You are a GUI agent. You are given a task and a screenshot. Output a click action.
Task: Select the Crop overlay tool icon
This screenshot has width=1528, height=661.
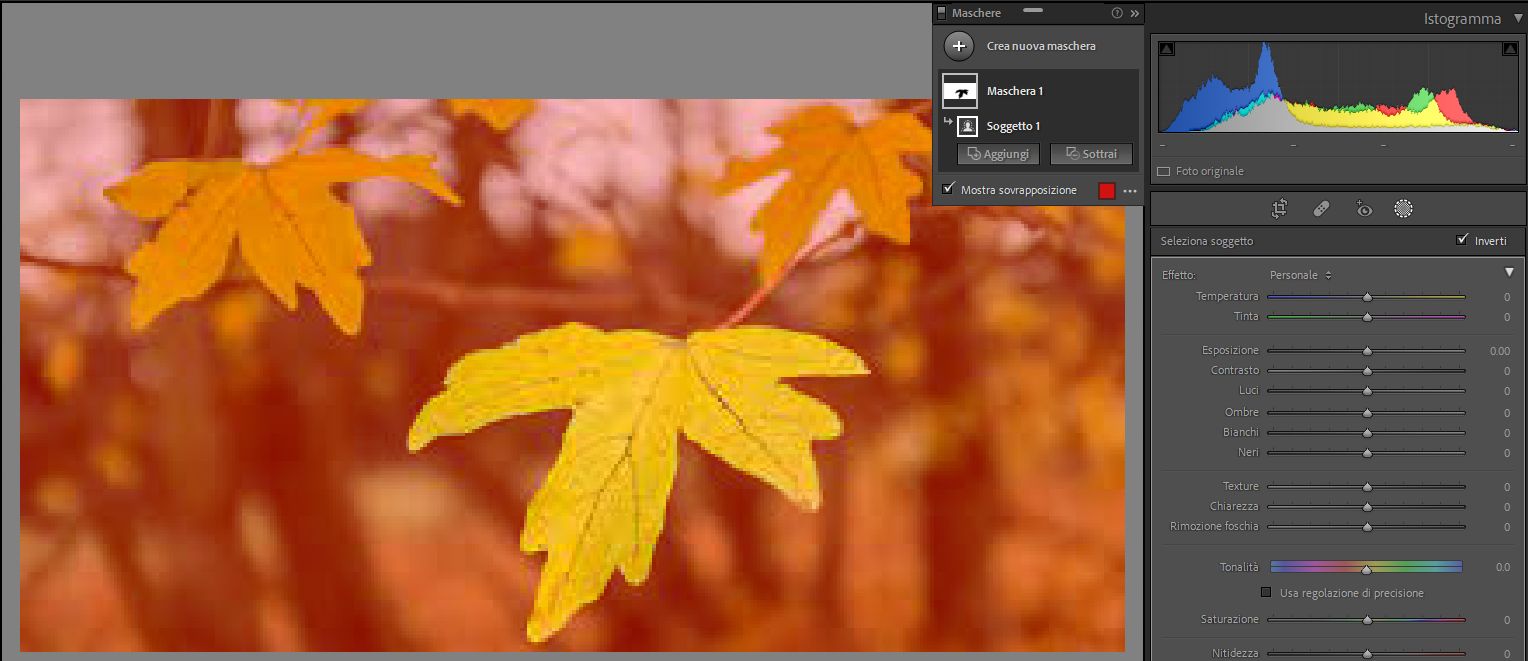[x=1279, y=209]
